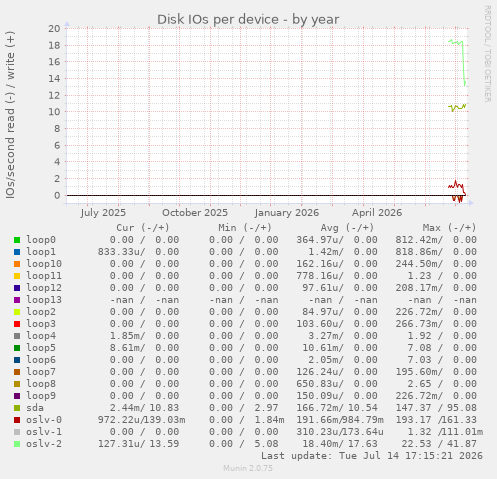Select the oslv-2 legend label
Viewport: 497px width, 479px height.
pos(44,444)
